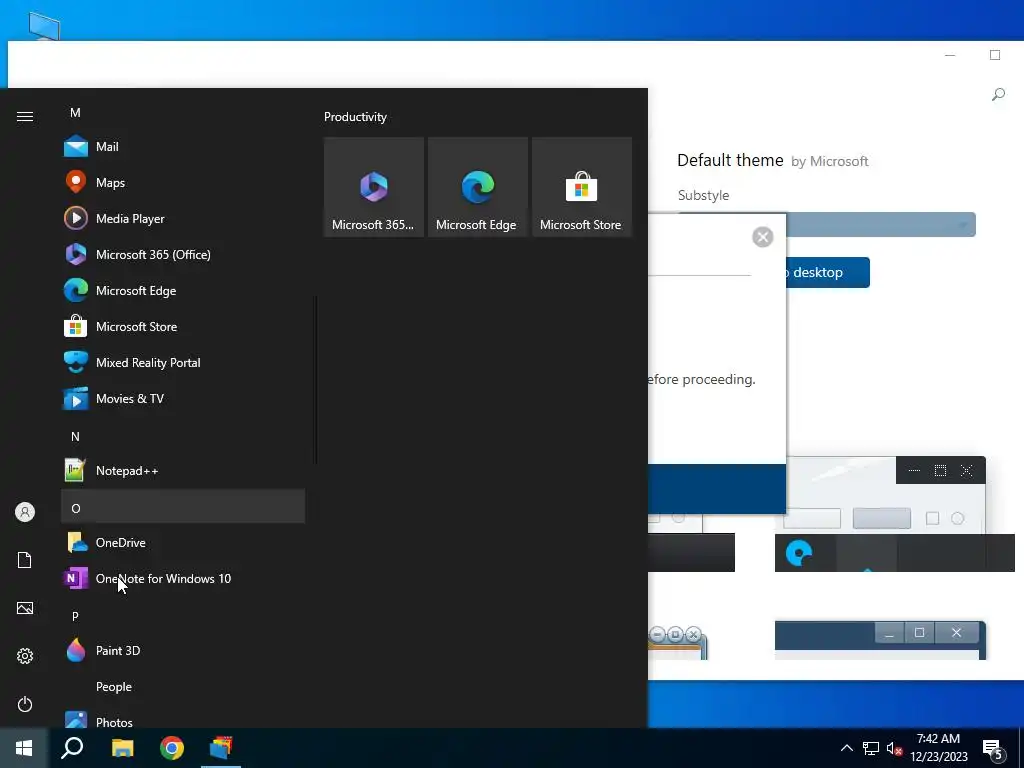Launch Maps from the app list

pos(183,182)
